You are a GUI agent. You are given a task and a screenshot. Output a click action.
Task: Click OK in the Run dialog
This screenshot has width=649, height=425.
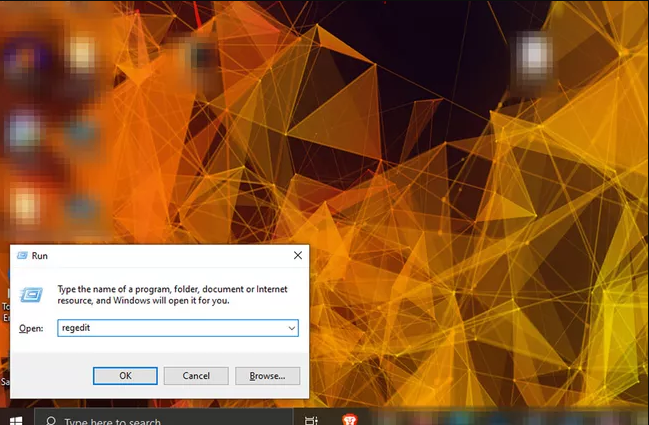[x=125, y=376]
